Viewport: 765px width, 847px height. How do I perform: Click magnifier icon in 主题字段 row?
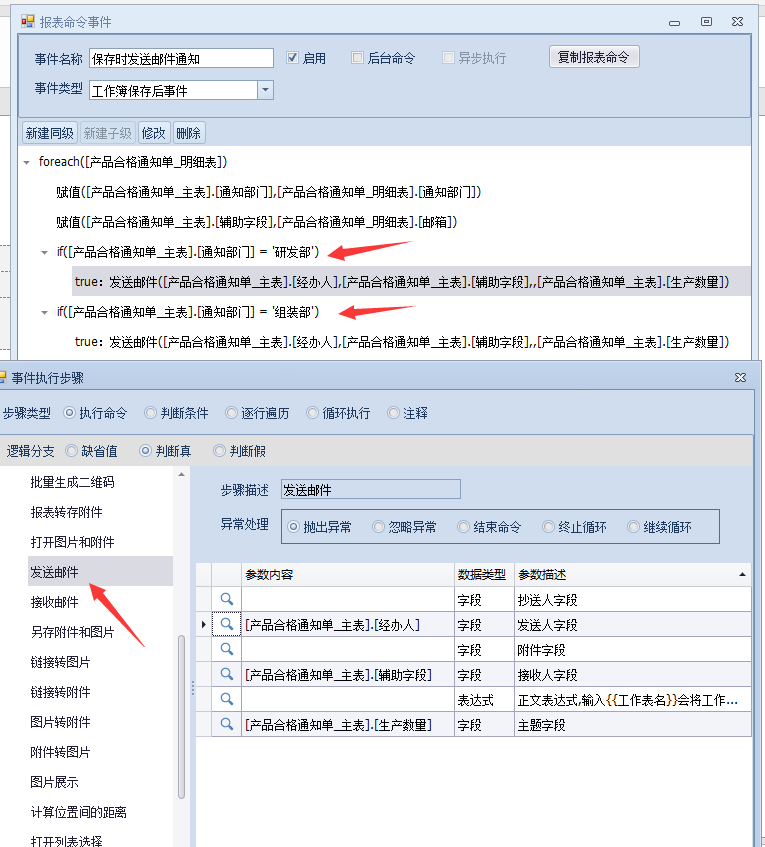pyautogui.click(x=227, y=724)
